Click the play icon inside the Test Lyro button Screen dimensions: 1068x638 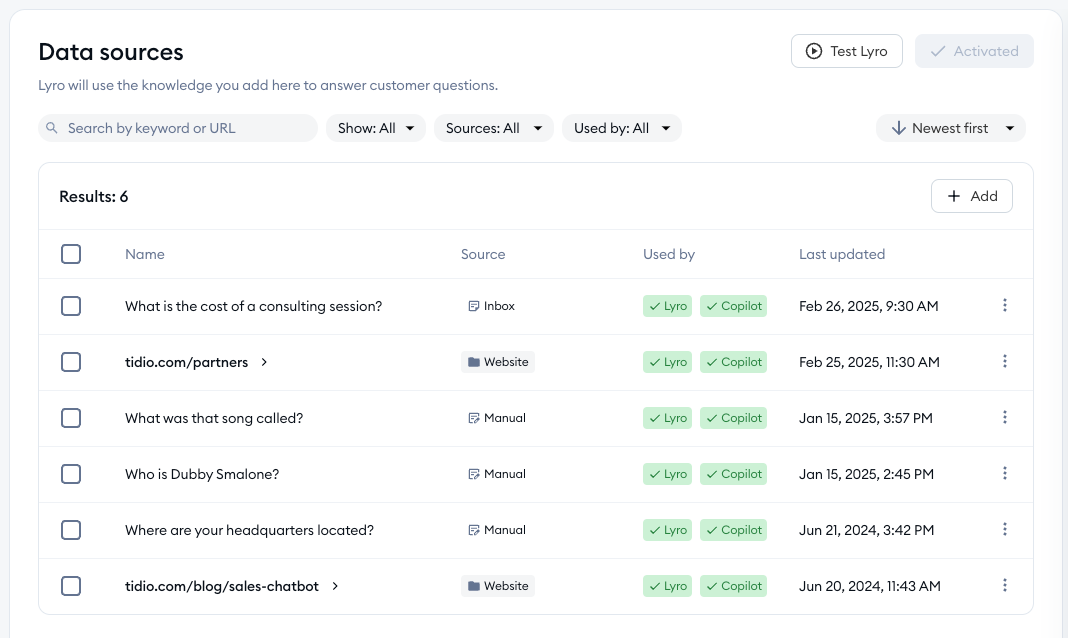pyautogui.click(x=812, y=51)
